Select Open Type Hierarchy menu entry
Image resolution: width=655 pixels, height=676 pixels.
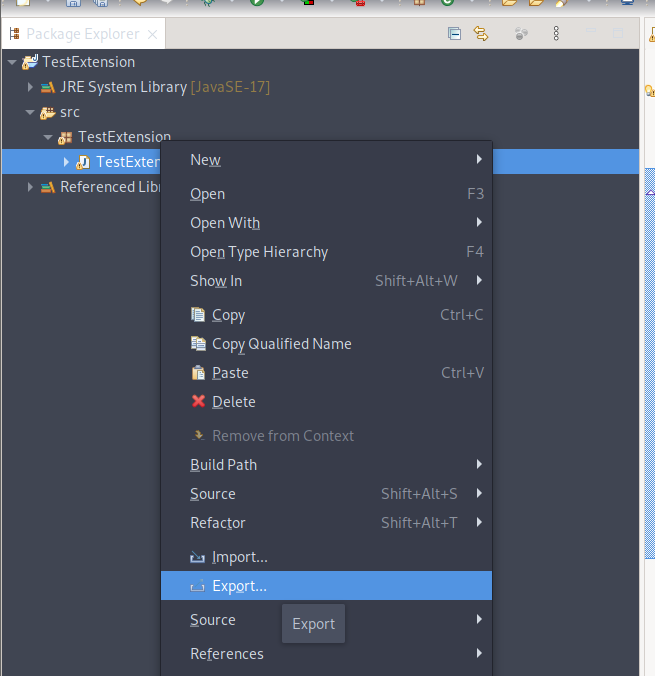tap(259, 252)
